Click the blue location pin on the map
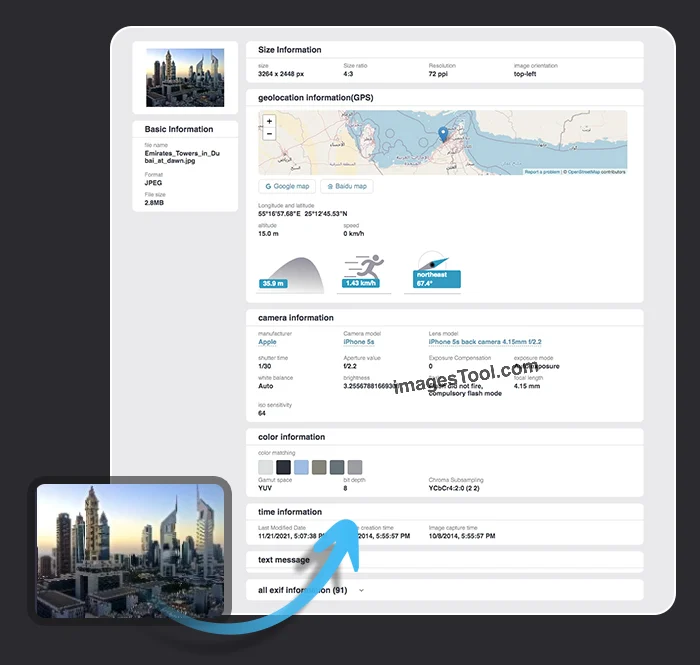Viewport: 700px width, 665px height. click(x=443, y=134)
